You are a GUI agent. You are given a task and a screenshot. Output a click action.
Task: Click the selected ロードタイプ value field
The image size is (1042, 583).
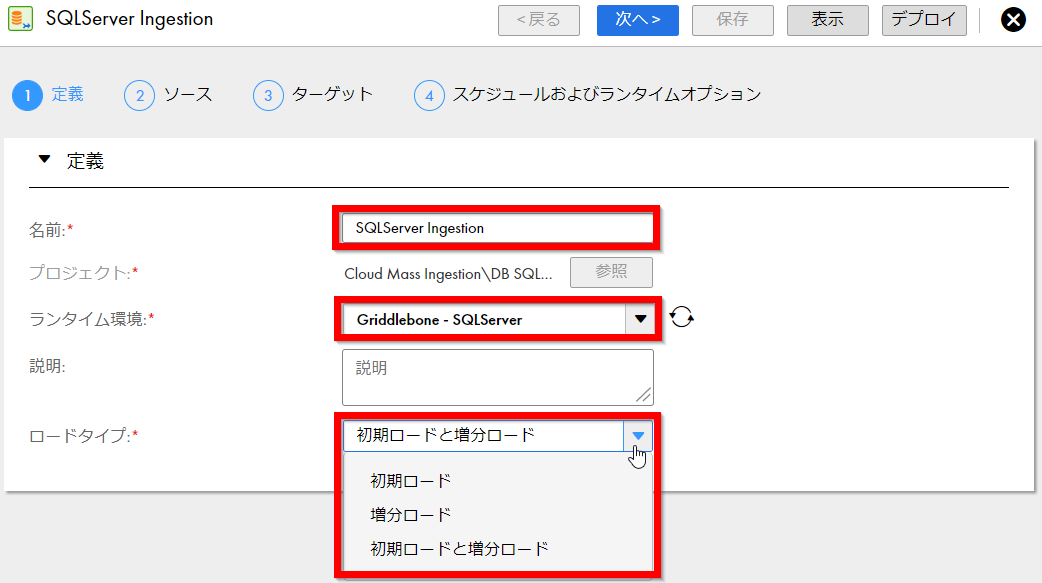[x=483, y=435]
